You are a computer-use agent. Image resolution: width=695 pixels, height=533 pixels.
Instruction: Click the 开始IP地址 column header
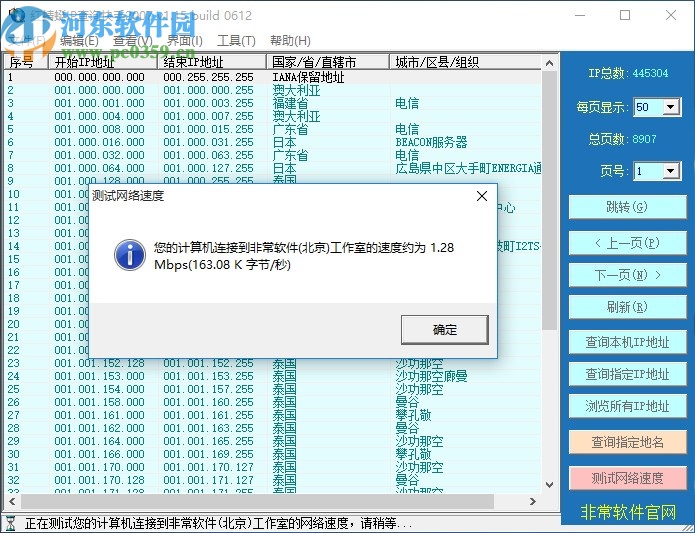click(103, 62)
